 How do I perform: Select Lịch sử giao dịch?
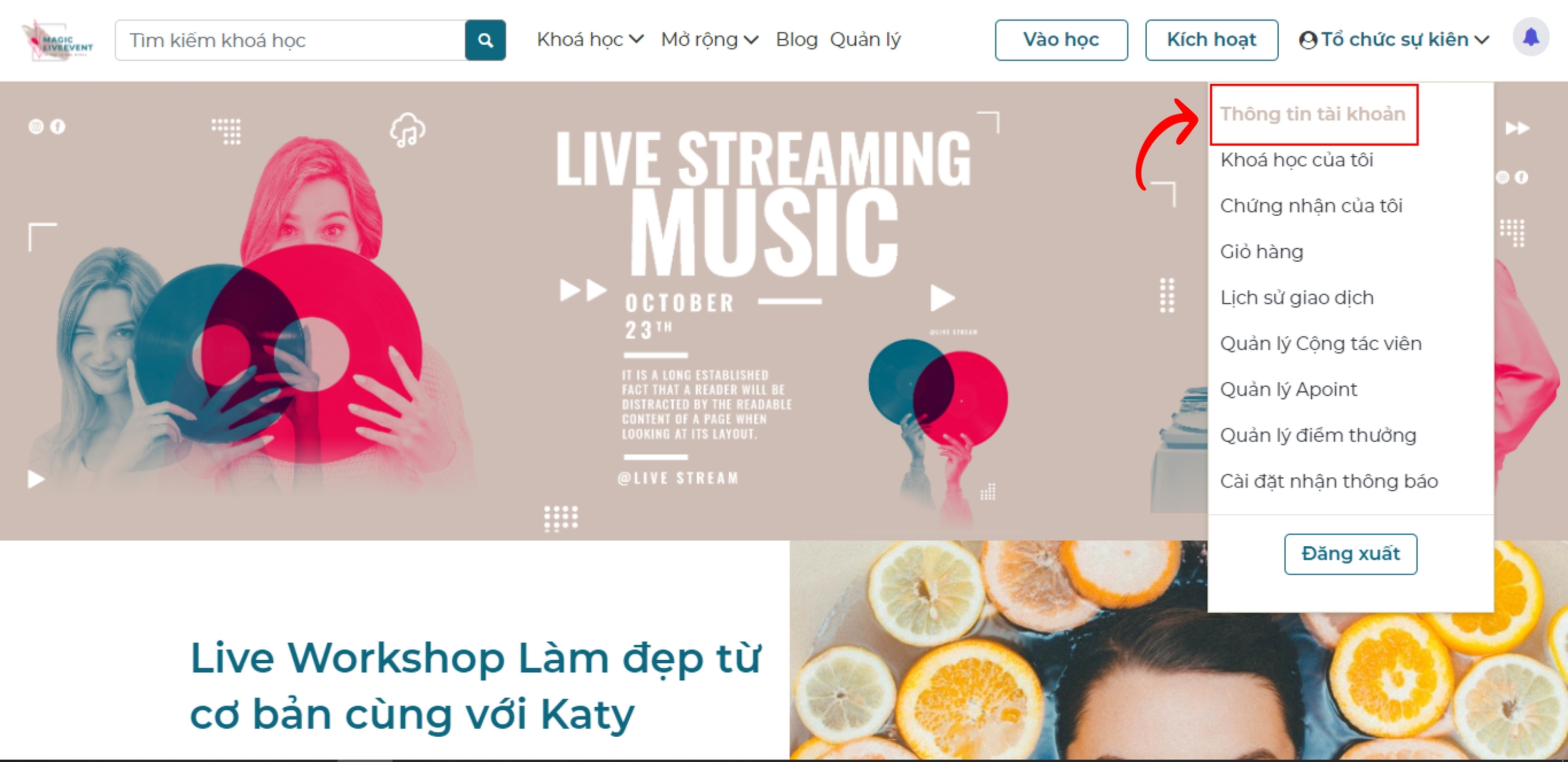click(x=1297, y=298)
